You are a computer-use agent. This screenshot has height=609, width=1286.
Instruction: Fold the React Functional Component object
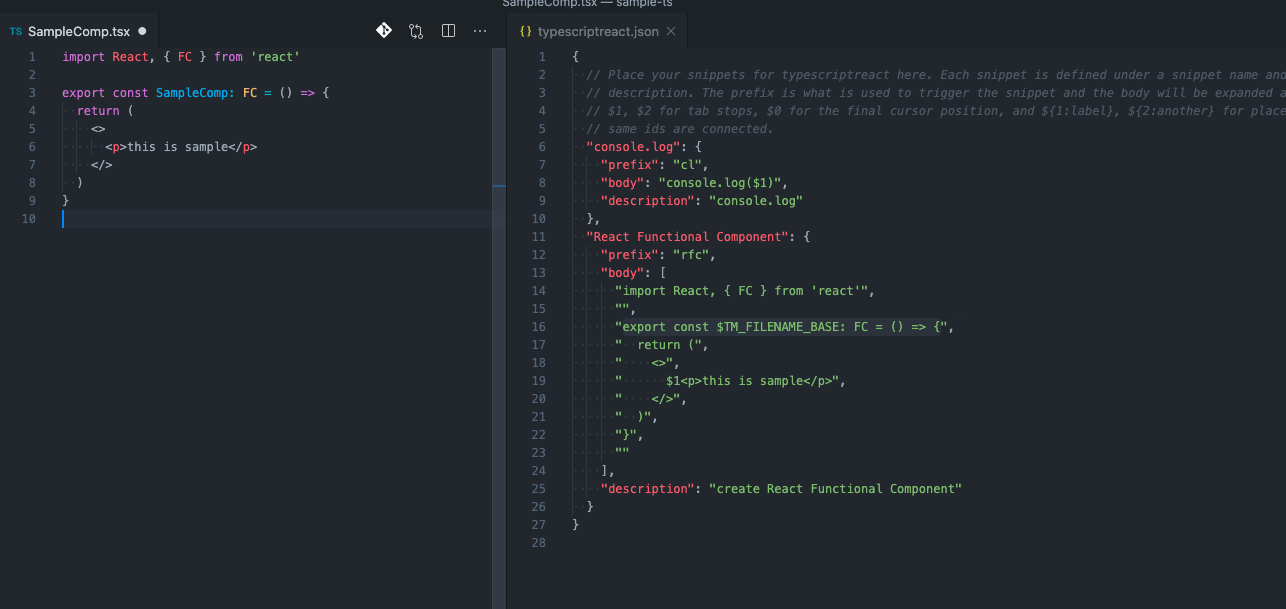[561, 236]
